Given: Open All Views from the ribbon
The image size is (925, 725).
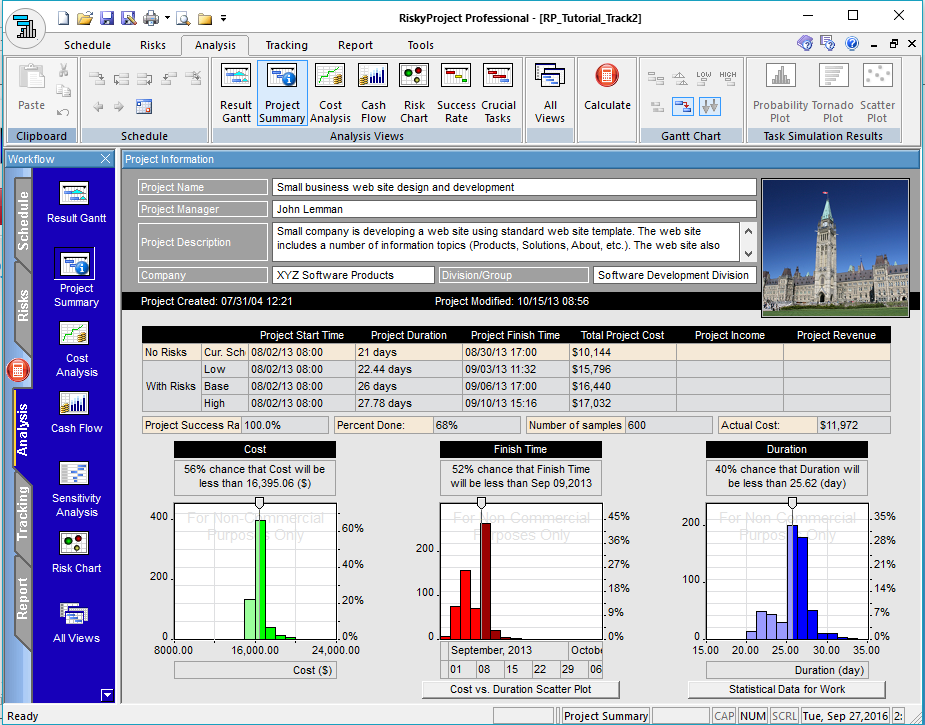Looking at the screenshot, I should coord(550,93).
